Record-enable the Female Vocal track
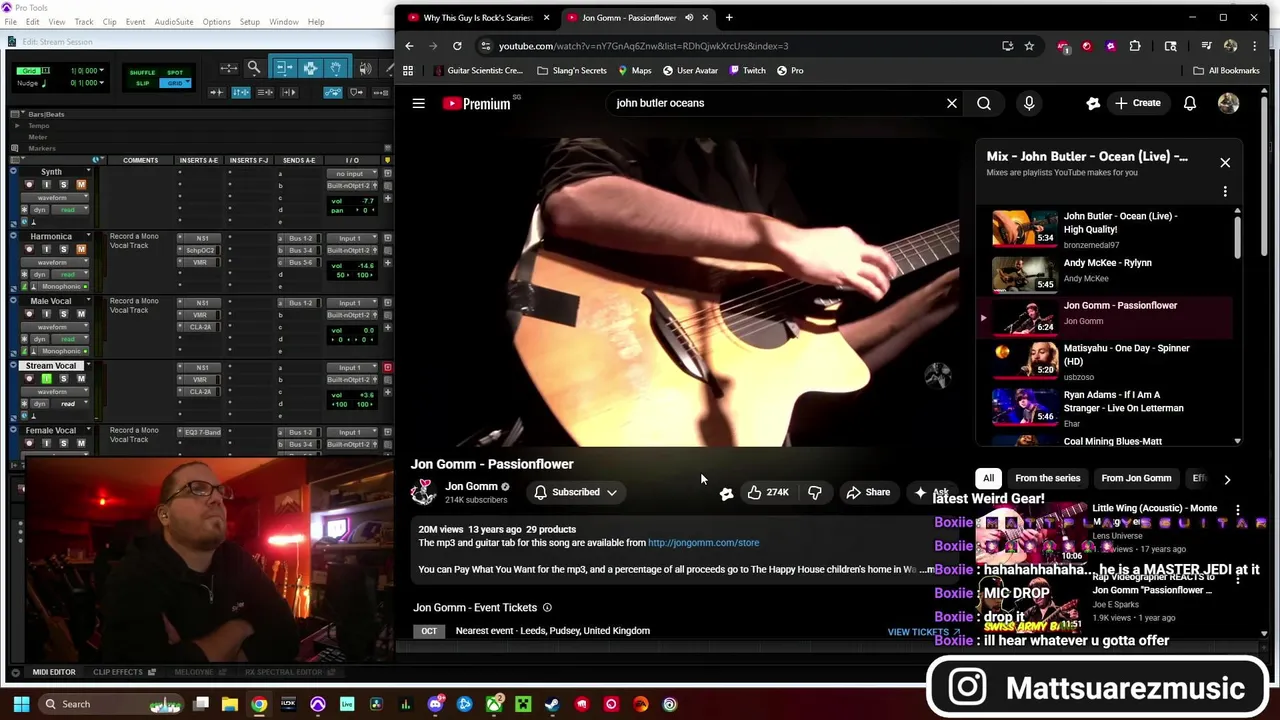The height and width of the screenshot is (720, 1280). 29,443
